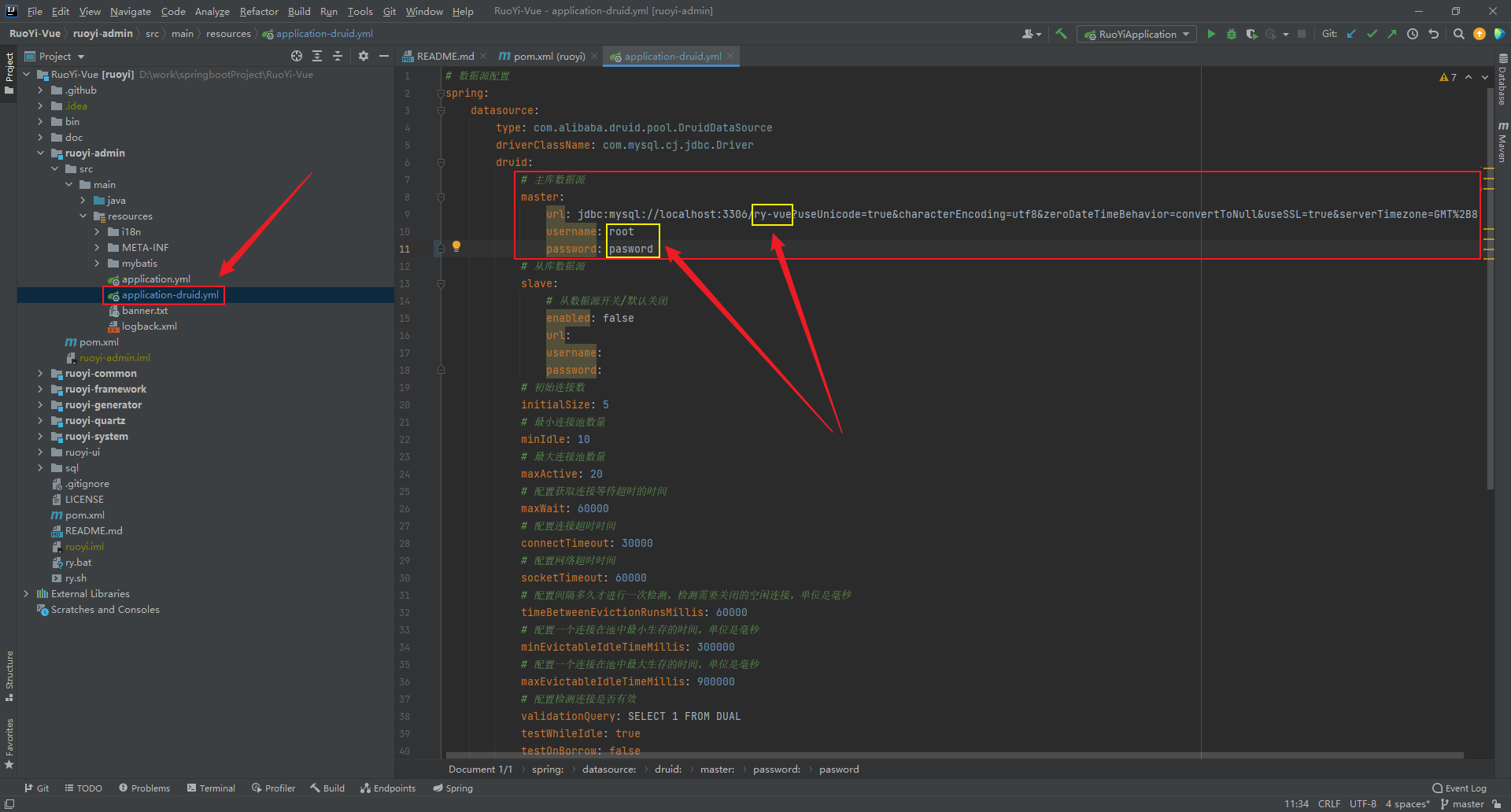Toggle read-only lock icon in status bar
This screenshot has height=812, width=1511.
(x=1497, y=803)
